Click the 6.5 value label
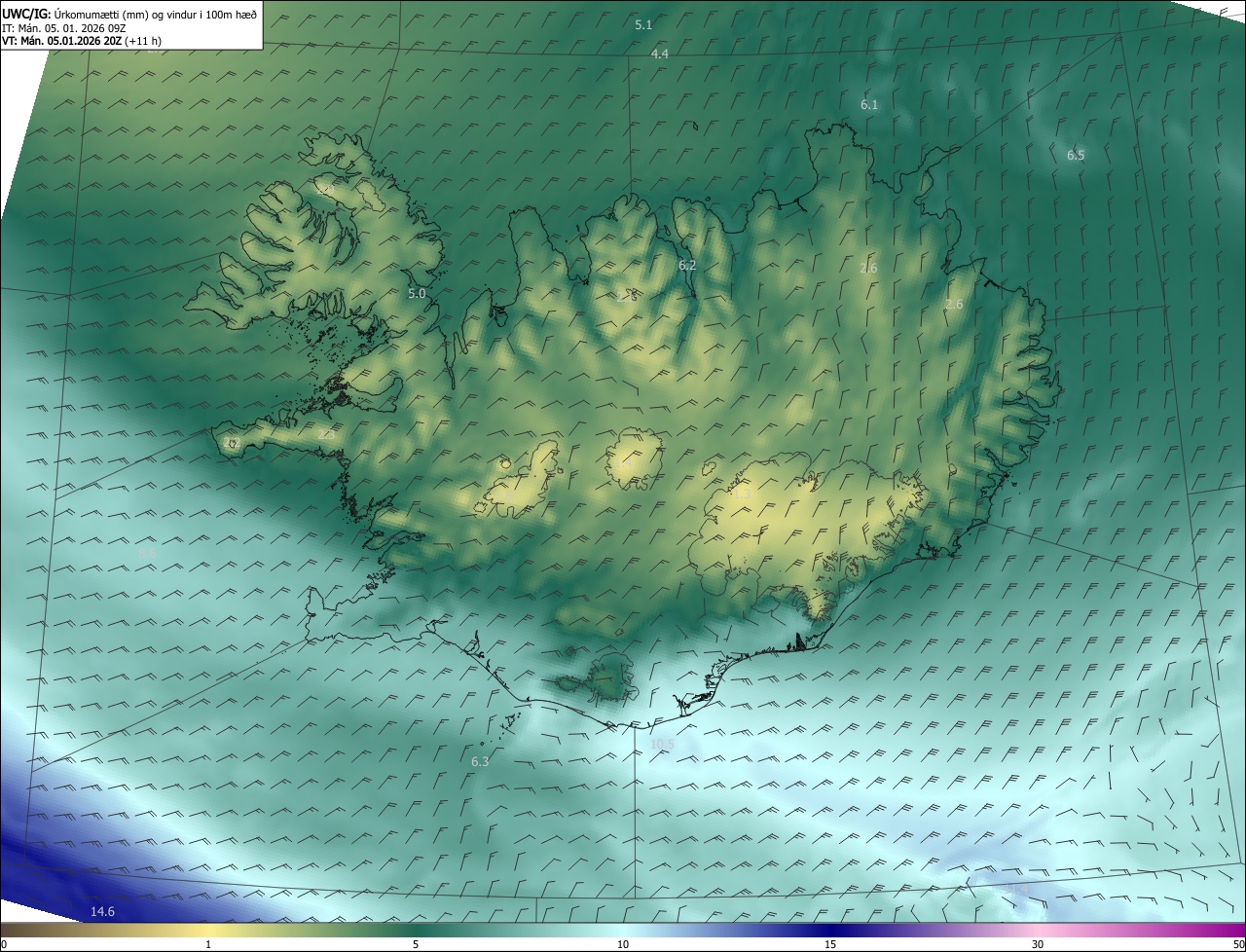 click(x=1076, y=155)
